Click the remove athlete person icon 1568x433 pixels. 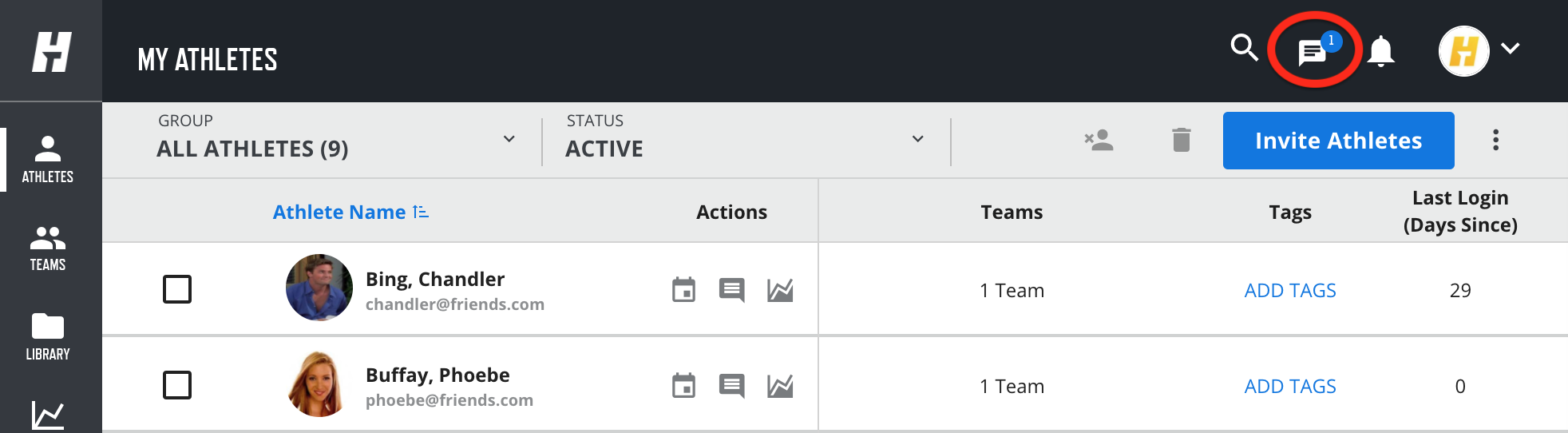(x=1099, y=140)
